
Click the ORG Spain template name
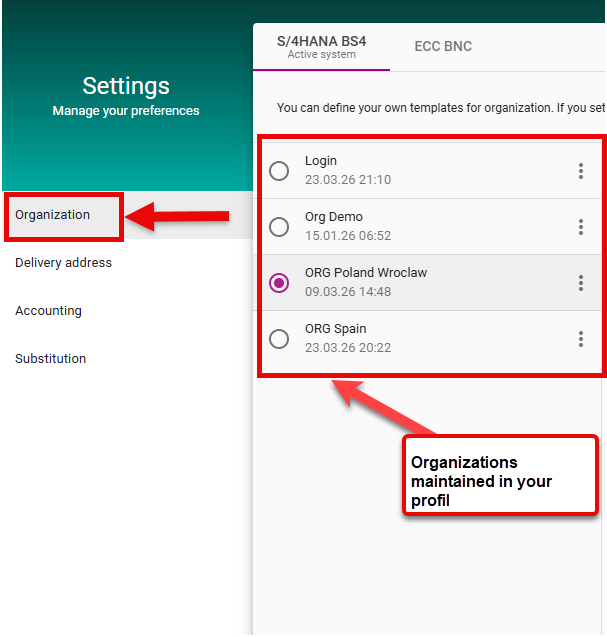(x=336, y=329)
